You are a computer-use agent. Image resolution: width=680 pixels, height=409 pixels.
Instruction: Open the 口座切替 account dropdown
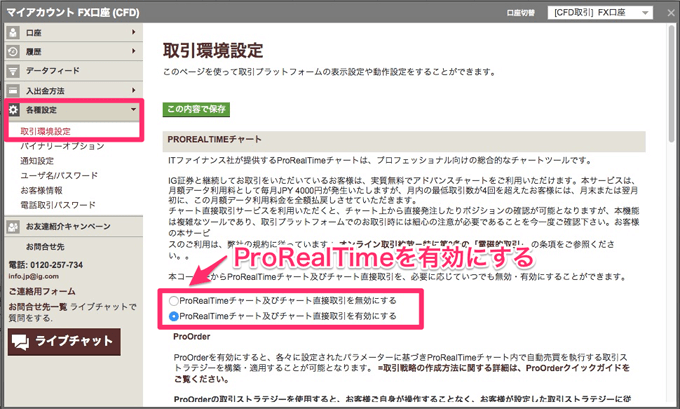[600, 13]
